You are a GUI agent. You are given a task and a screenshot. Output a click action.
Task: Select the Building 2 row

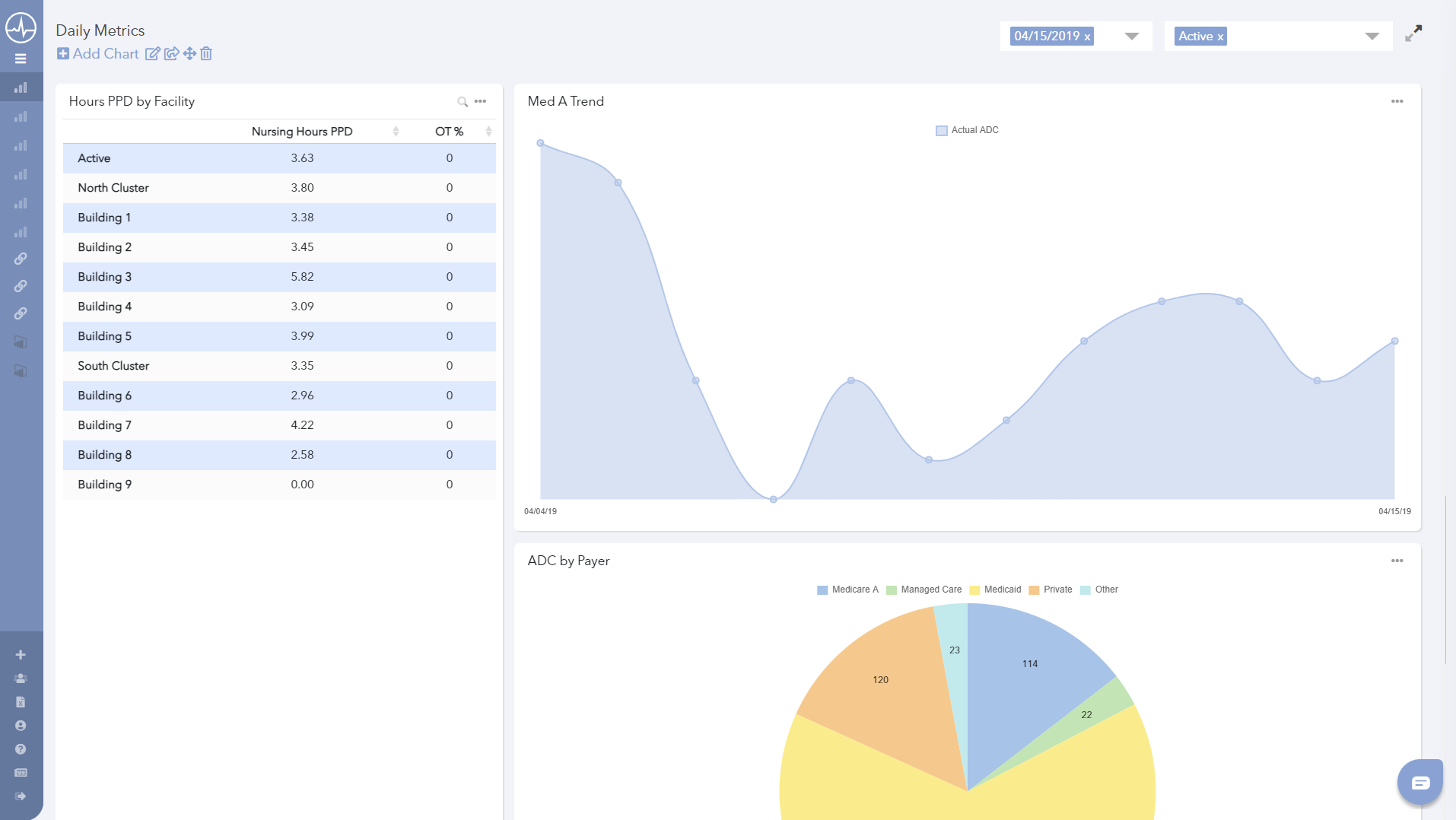tap(279, 247)
